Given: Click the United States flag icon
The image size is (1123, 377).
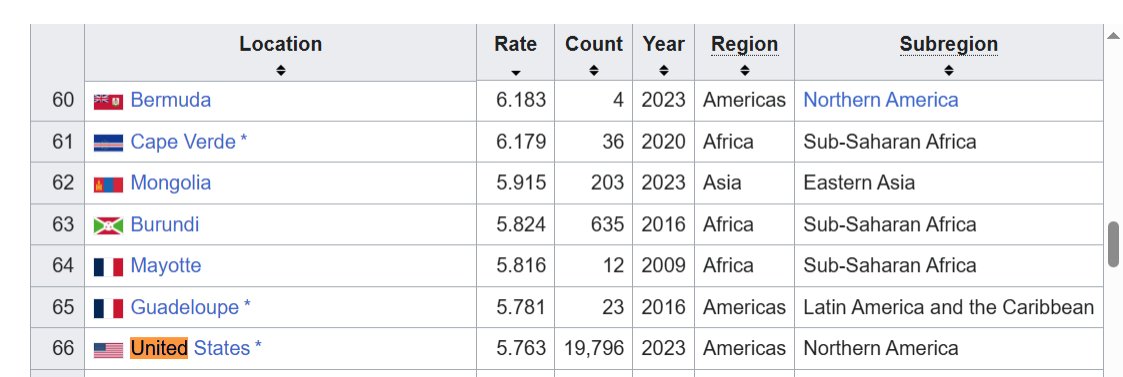Looking at the screenshot, I should (108, 350).
